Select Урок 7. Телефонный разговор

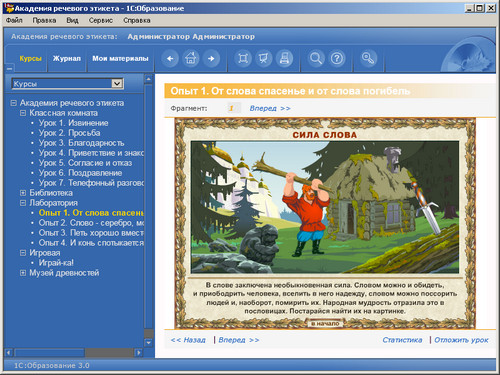coord(91,183)
